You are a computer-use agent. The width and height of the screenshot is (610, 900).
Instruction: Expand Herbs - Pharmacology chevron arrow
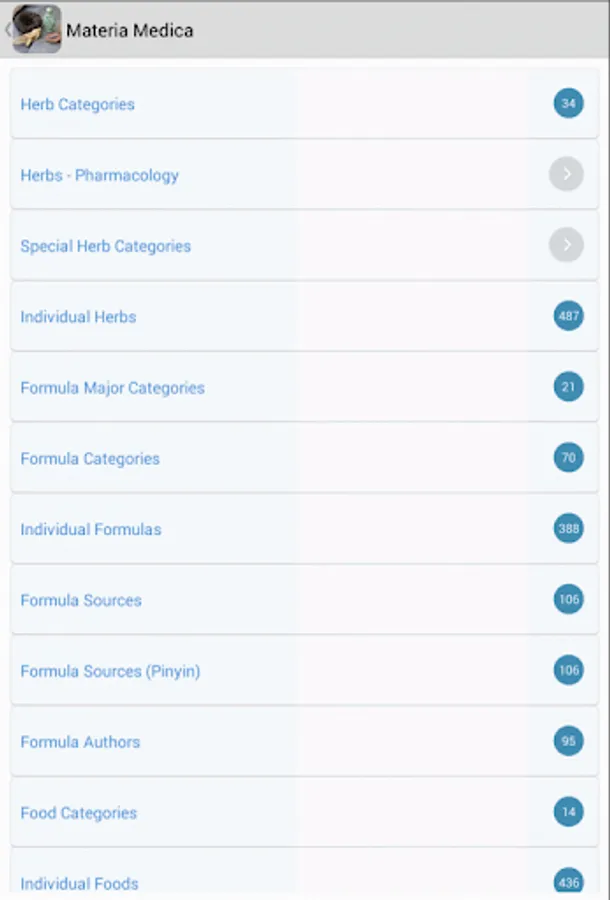tap(566, 175)
